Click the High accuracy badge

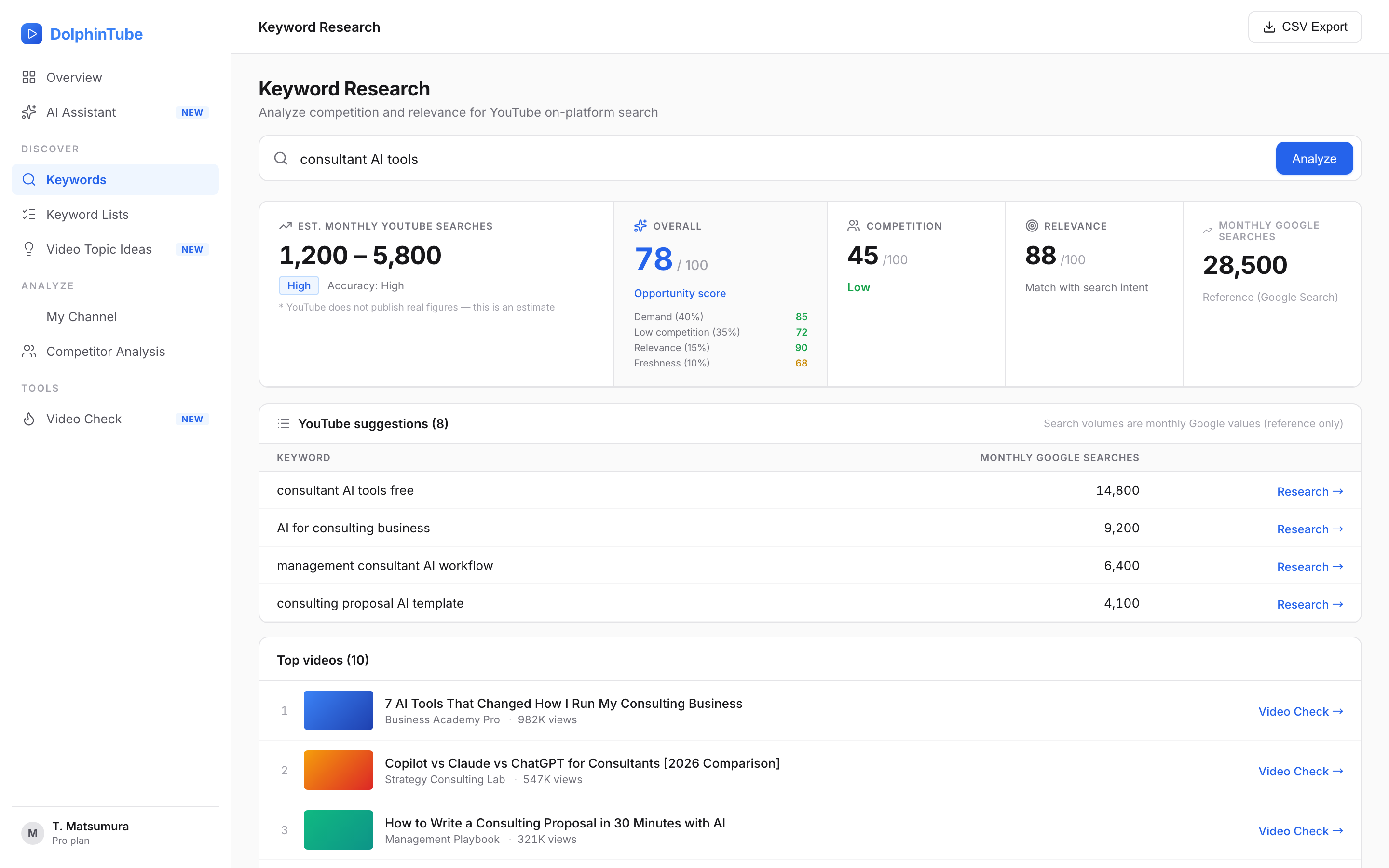coord(299,285)
